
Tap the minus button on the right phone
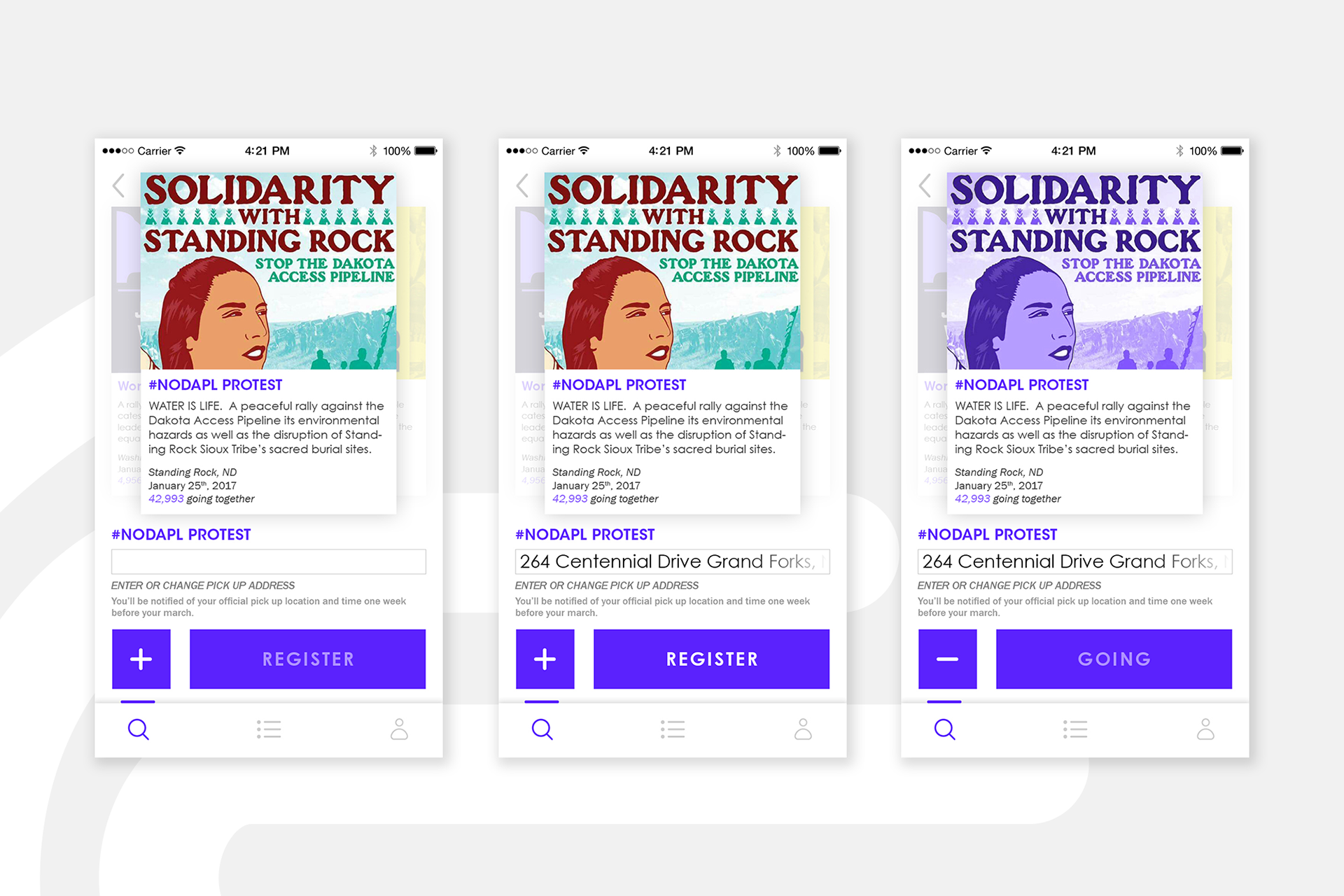click(948, 659)
